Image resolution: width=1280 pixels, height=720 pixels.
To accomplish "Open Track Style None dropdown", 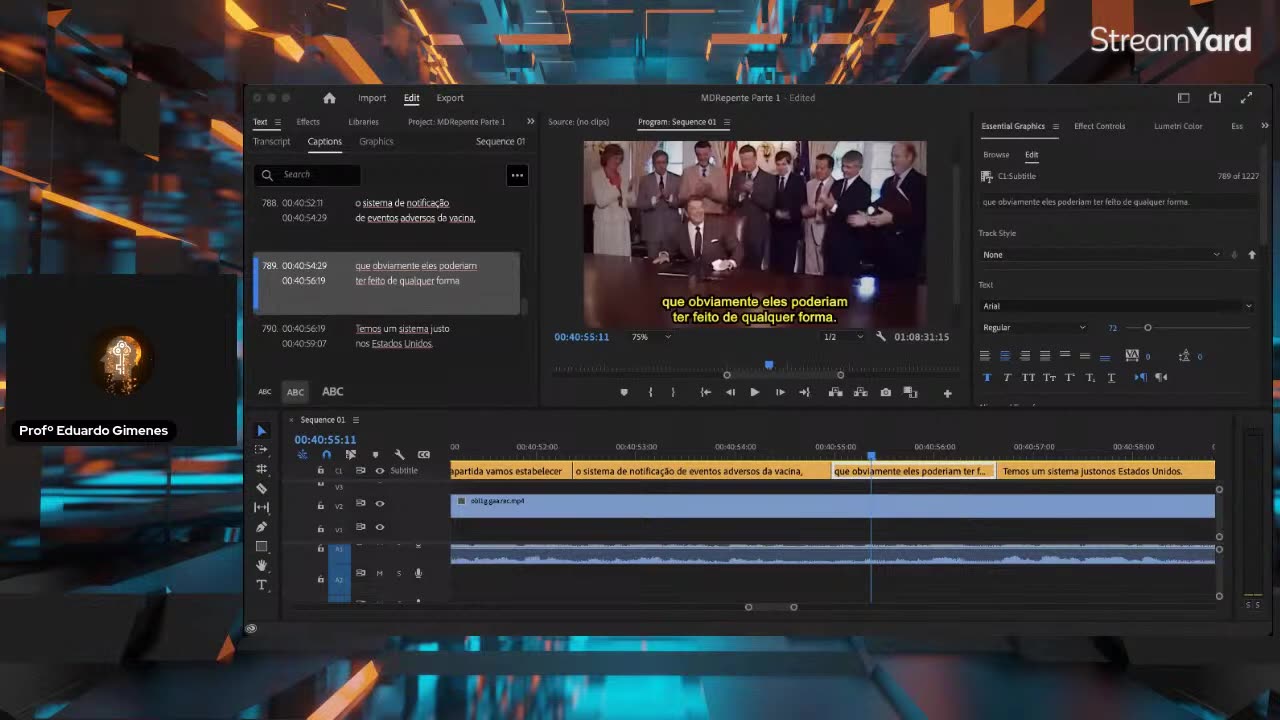I will point(1101,255).
